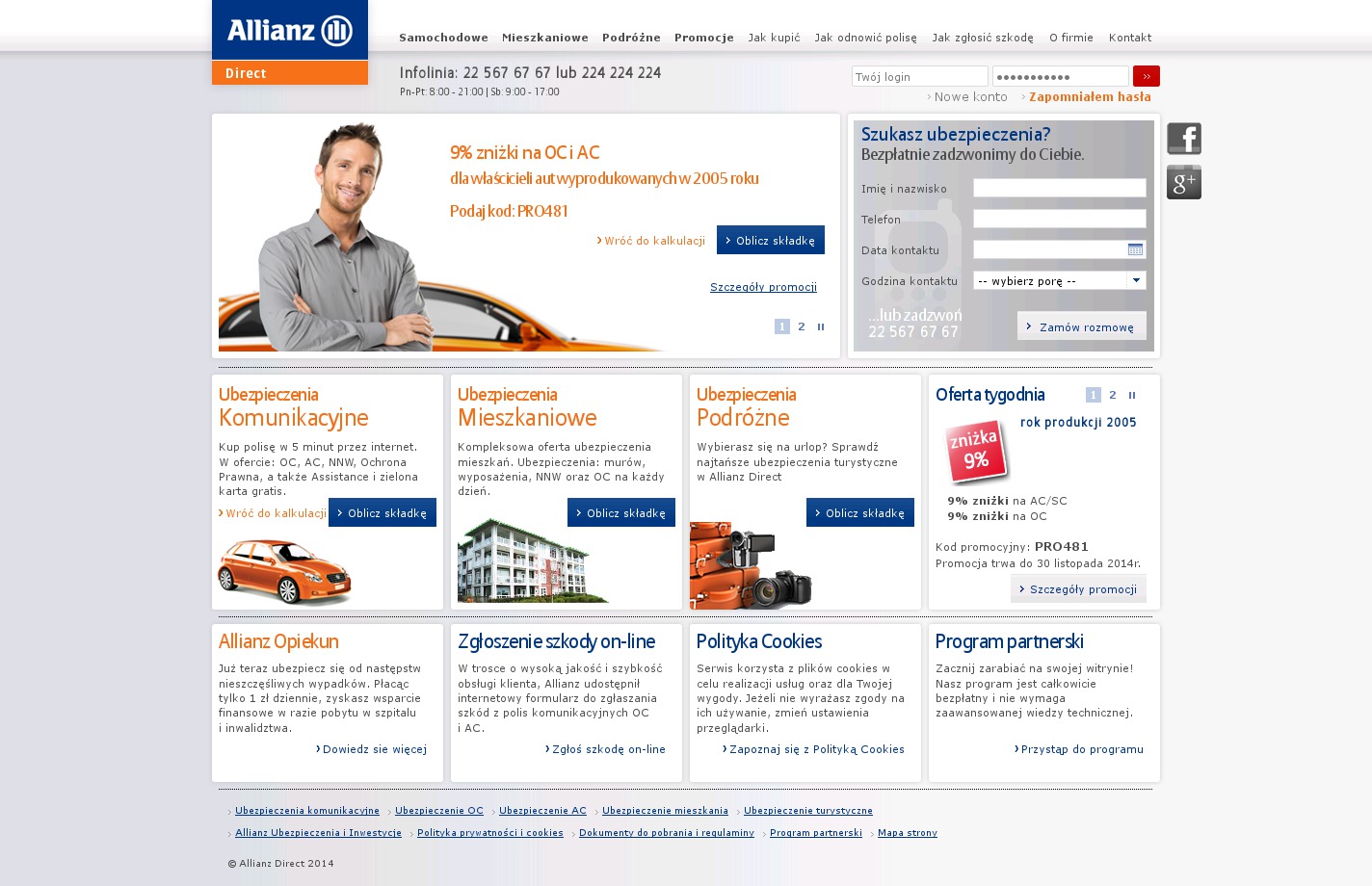
Task: Open the Zapomniałem hasła link
Action: click(1089, 97)
